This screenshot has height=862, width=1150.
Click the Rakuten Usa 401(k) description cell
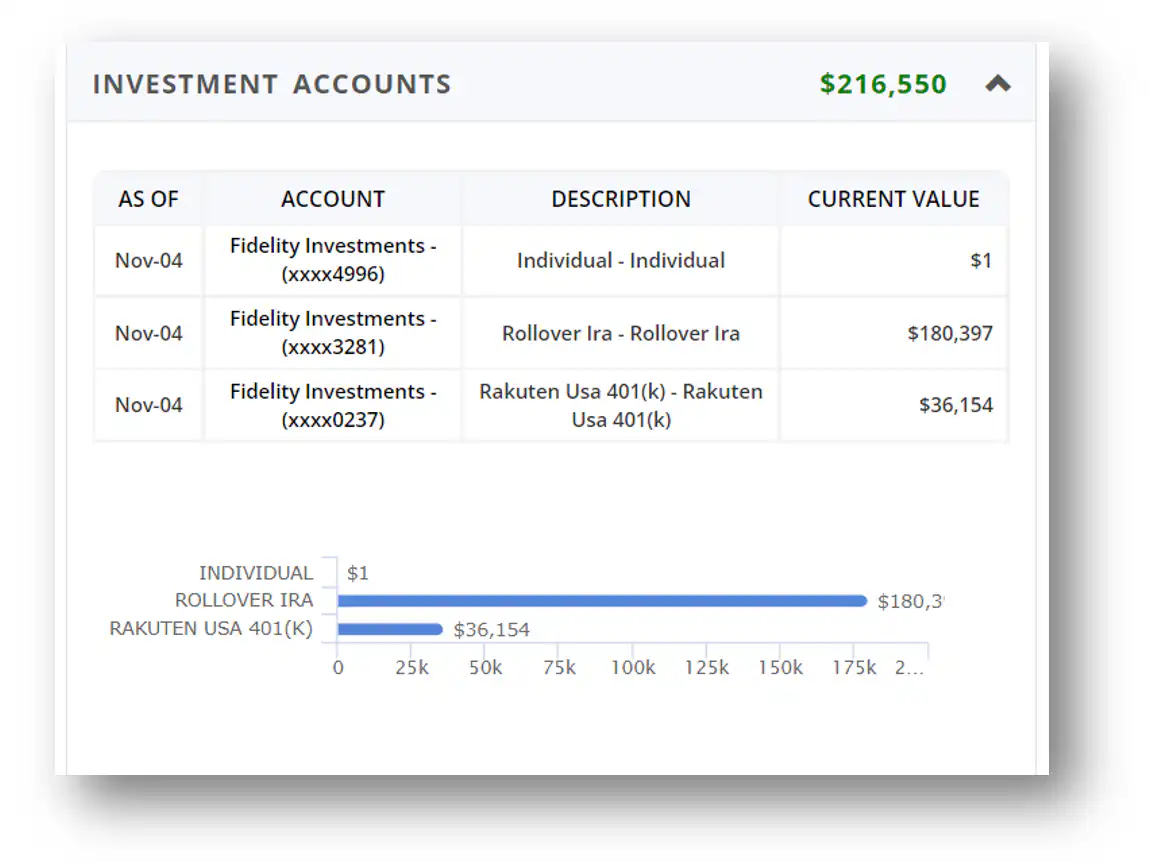[620, 405]
